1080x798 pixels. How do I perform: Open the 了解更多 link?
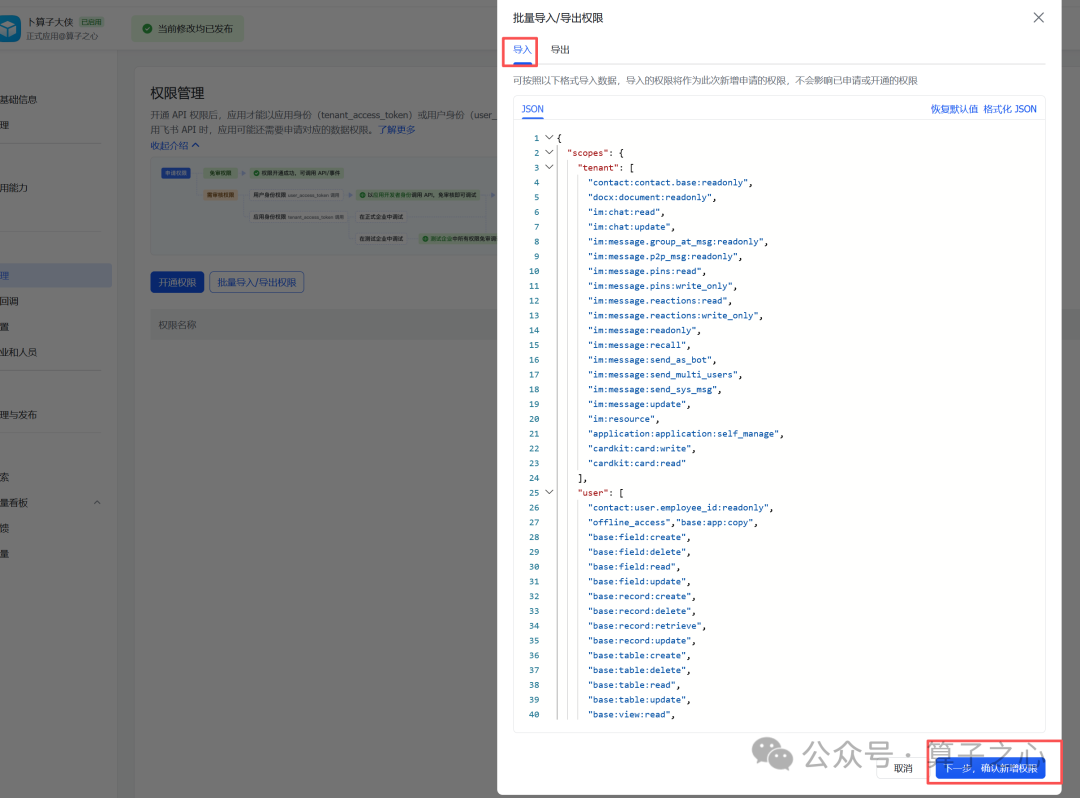pos(397,129)
